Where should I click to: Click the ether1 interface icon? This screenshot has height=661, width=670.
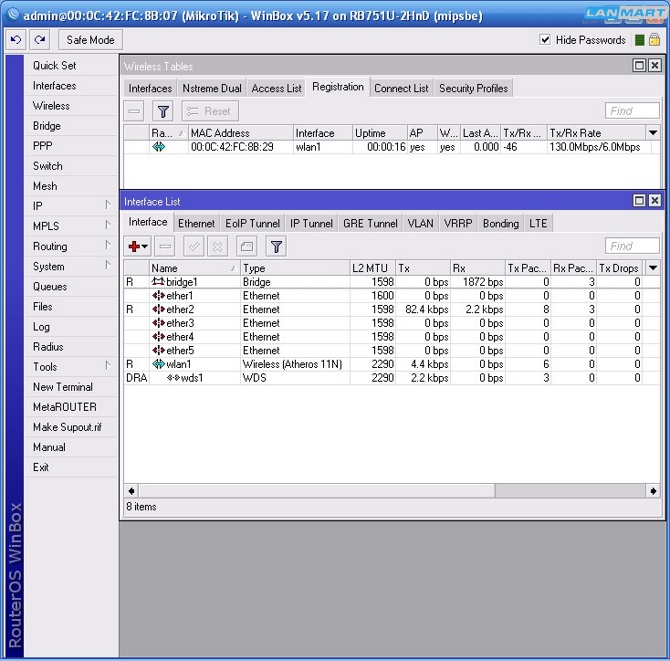tap(159, 296)
